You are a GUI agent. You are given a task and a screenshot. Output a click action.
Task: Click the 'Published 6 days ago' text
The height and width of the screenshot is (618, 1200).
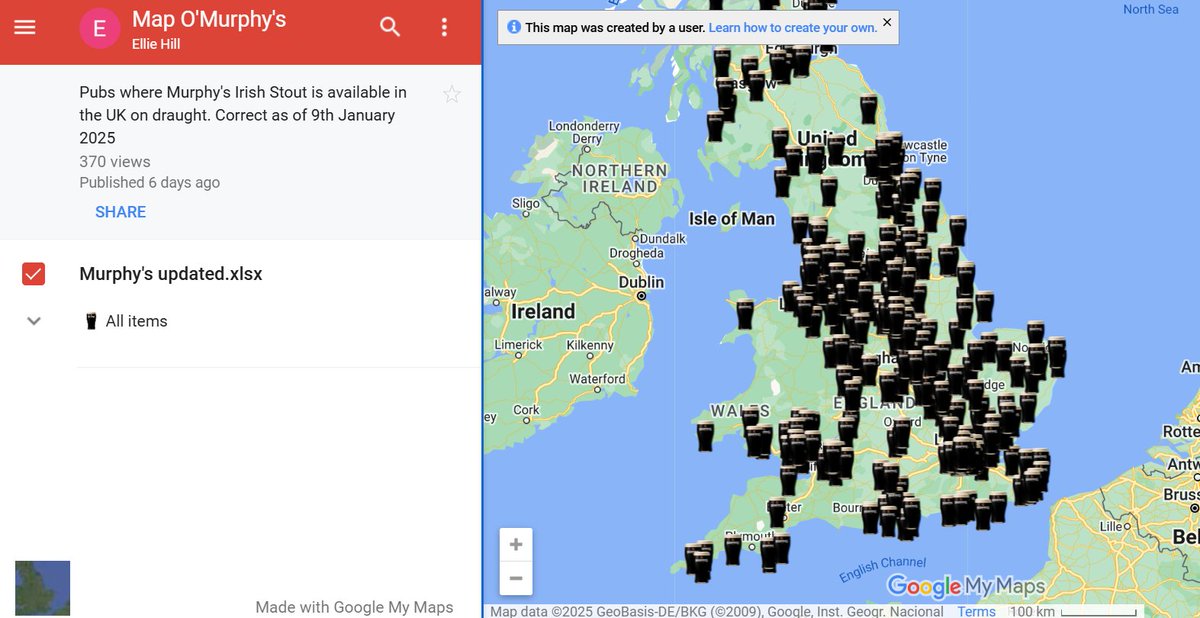150,182
